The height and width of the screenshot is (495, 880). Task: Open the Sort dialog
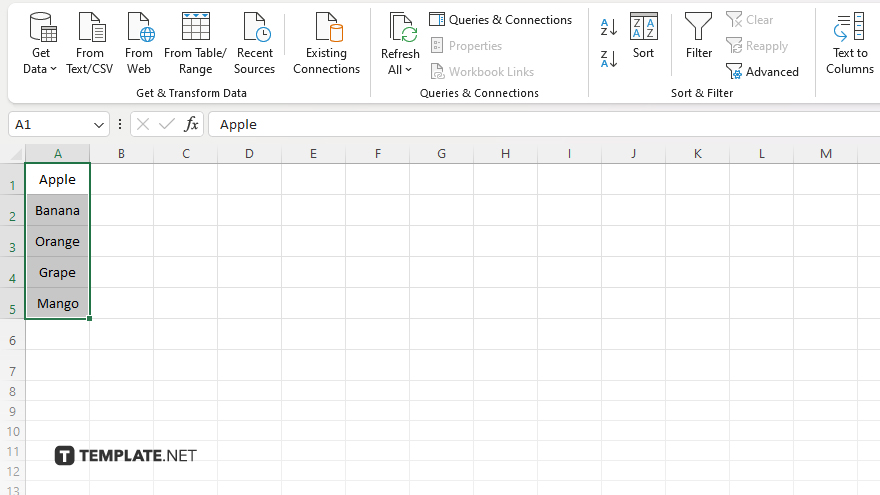pyautogui.click(x=643, y=36)
